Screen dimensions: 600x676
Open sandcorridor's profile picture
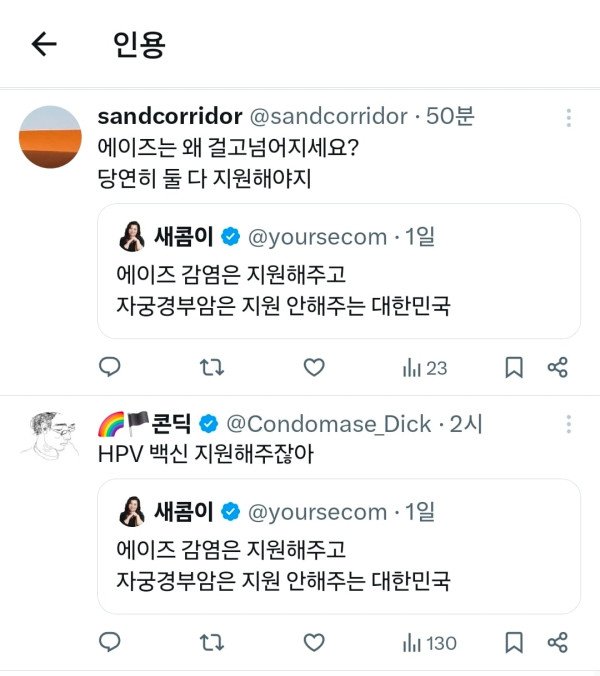coord(50,136)
